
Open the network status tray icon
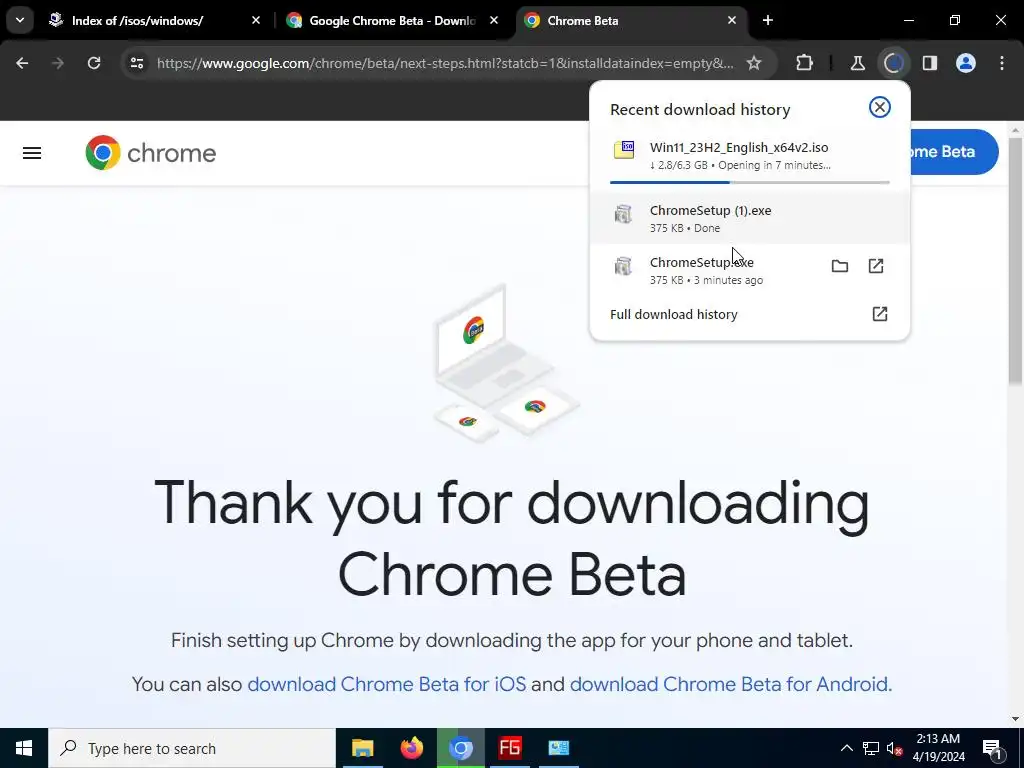[871, 748]
